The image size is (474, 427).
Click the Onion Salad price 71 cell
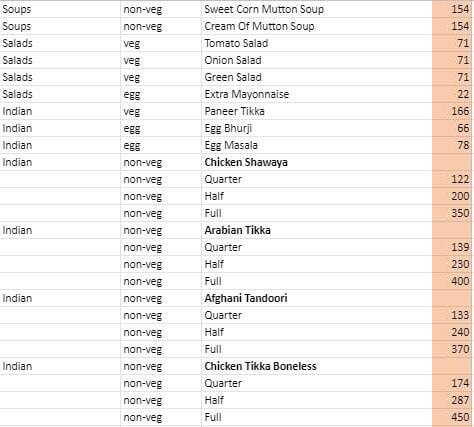pos(452,60)
